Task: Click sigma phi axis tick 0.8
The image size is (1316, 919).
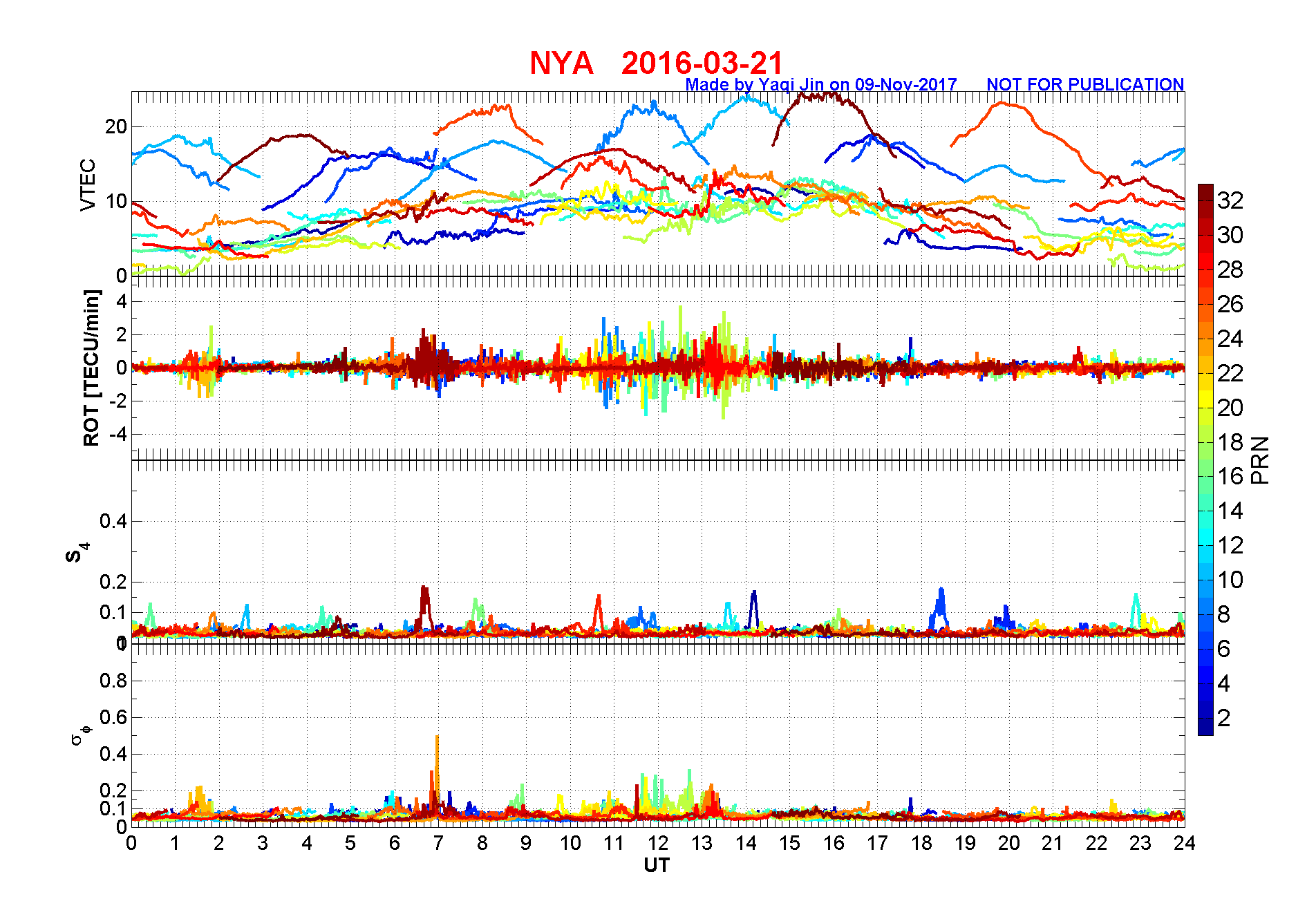Action: [x=114, y=681]
